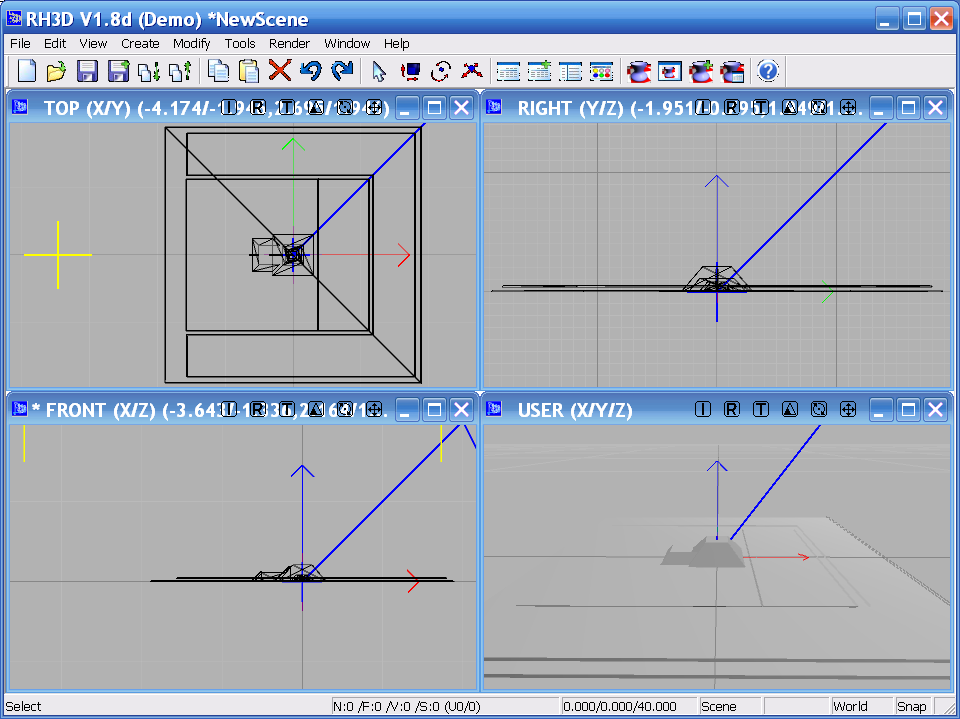This screenshot has height=719, width=960.
Task: Click the red X delete icon
Action: pyautogui.click(x=280, y=71)
